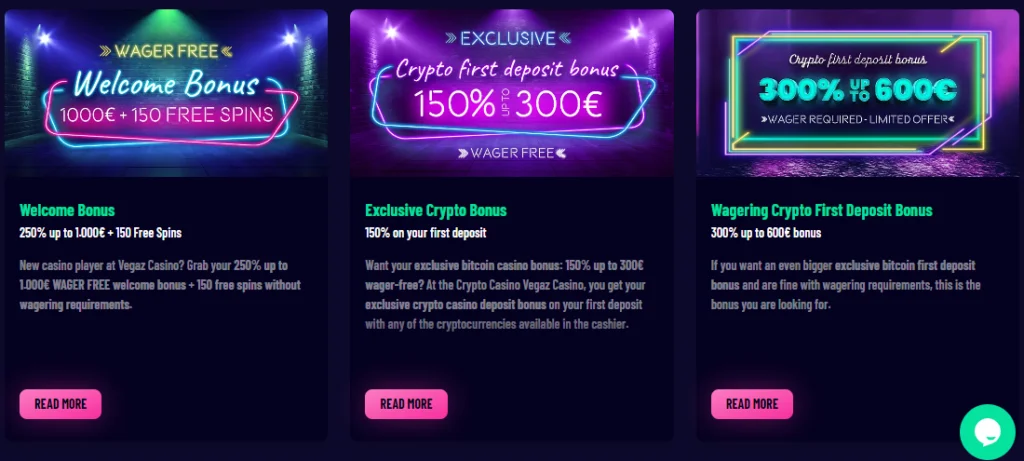The height and width of the screenshot is (461, 1024).
Task: Click the 300% up to 600€ bonus subtitle
Action: click(766, 232)
